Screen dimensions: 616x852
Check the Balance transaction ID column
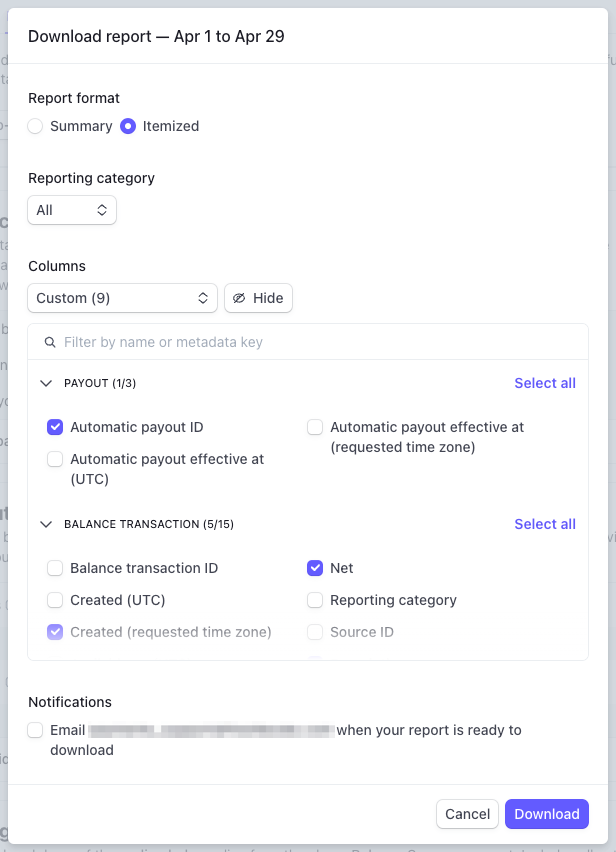click(55, 568)
